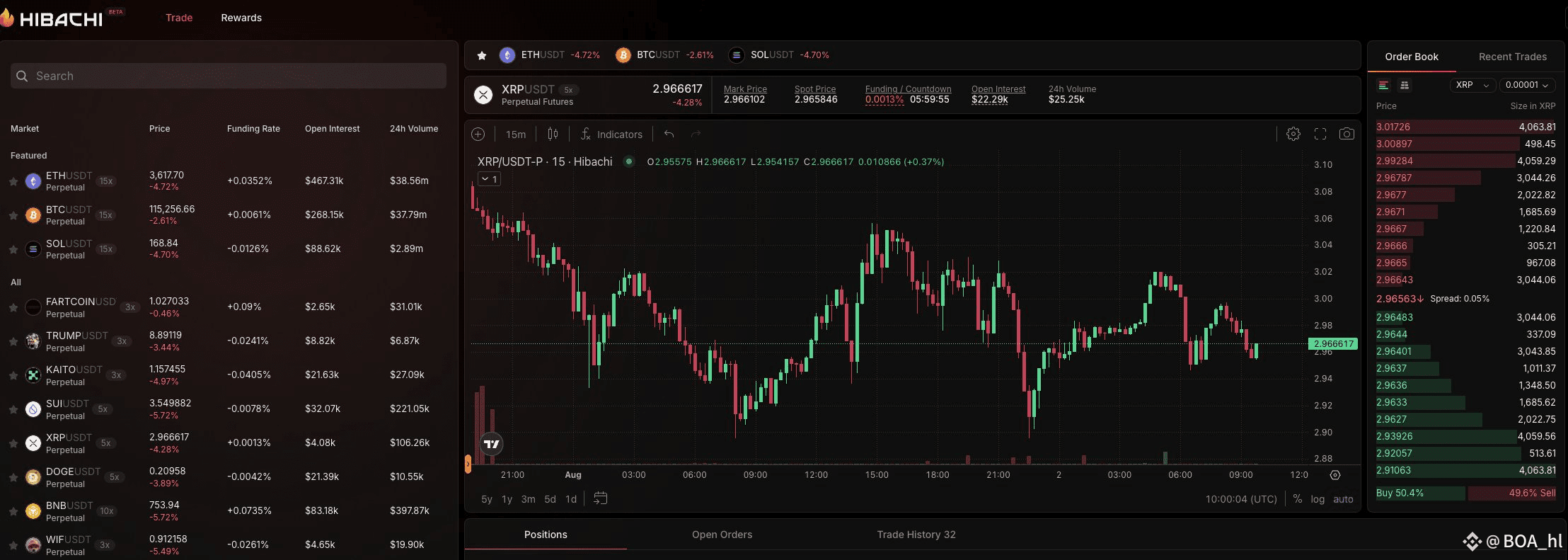Undo the last chart action

point(669,134)
